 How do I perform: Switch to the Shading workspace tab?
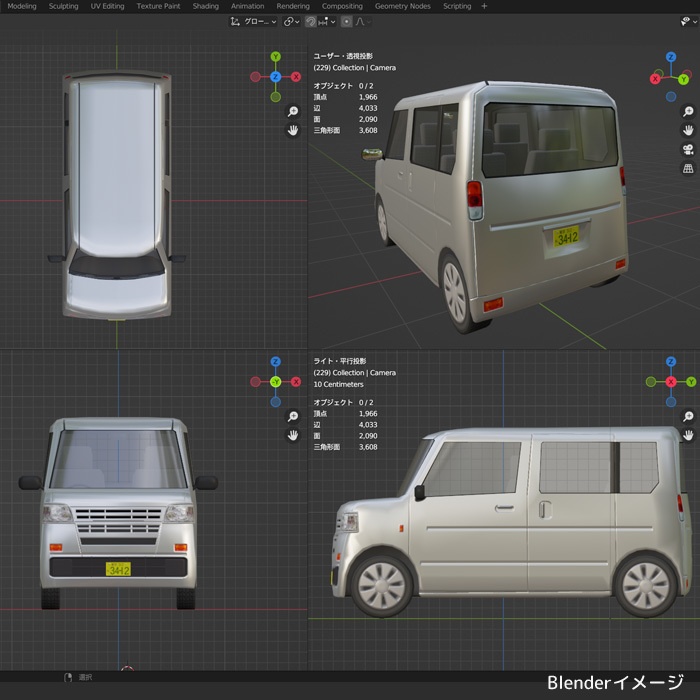point(206,6)
